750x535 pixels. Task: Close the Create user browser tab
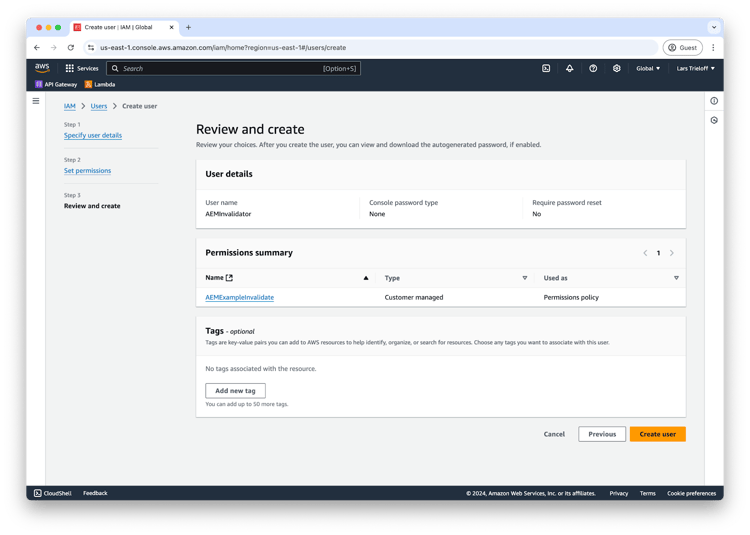click(171, 27)
